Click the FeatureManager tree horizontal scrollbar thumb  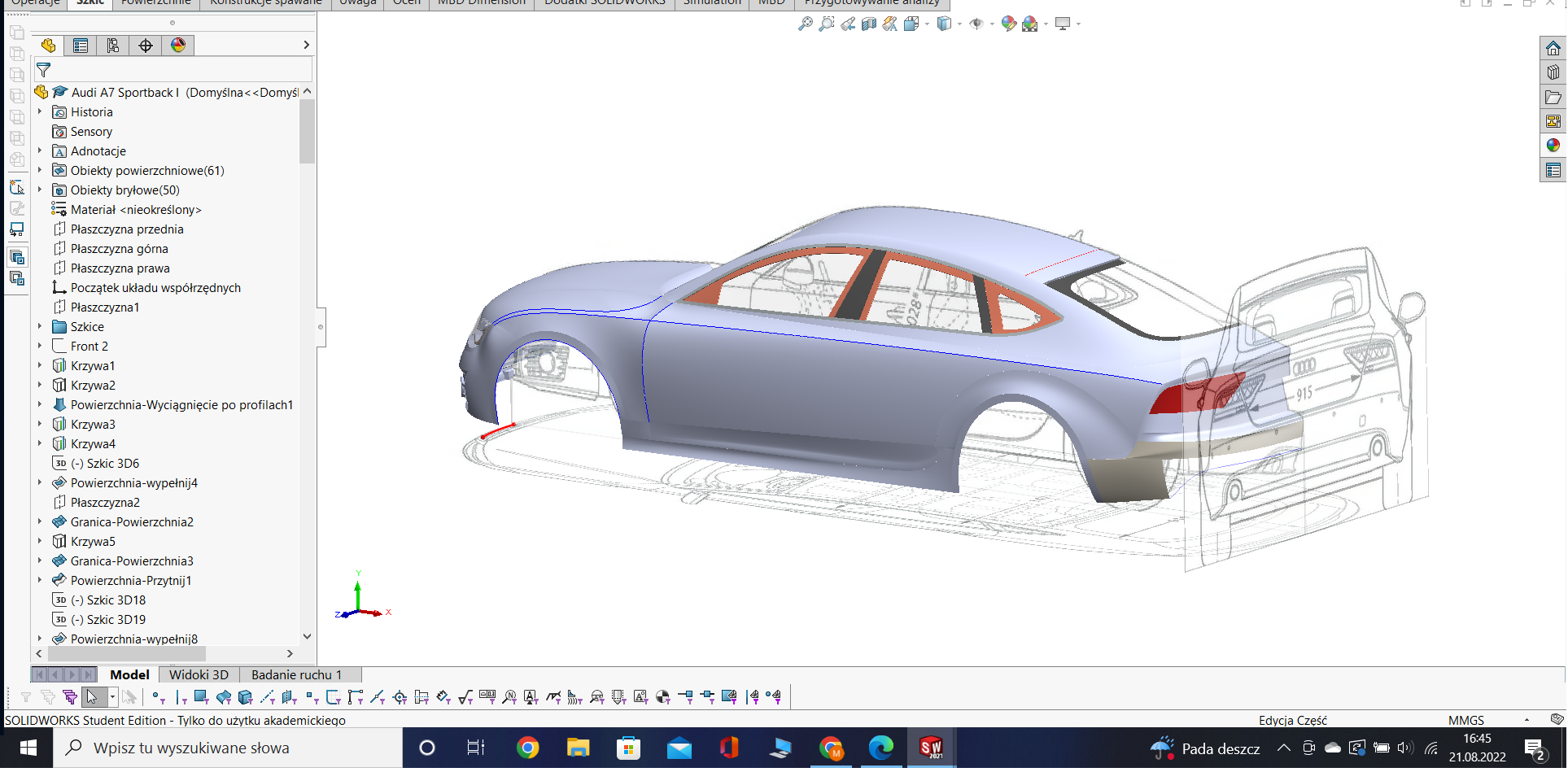click(x=127, y=653)
